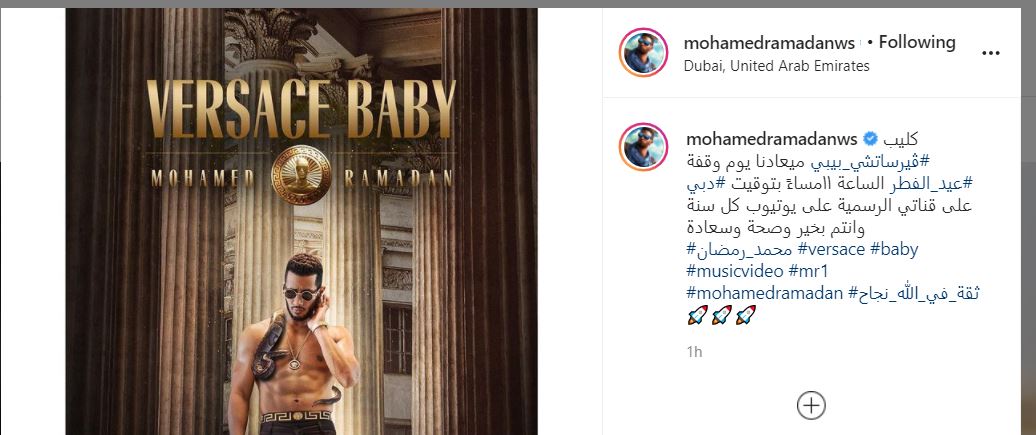The image size is (1036, 435).
Task: Click the caption profile avatar picture
Action: click(644, 147)
